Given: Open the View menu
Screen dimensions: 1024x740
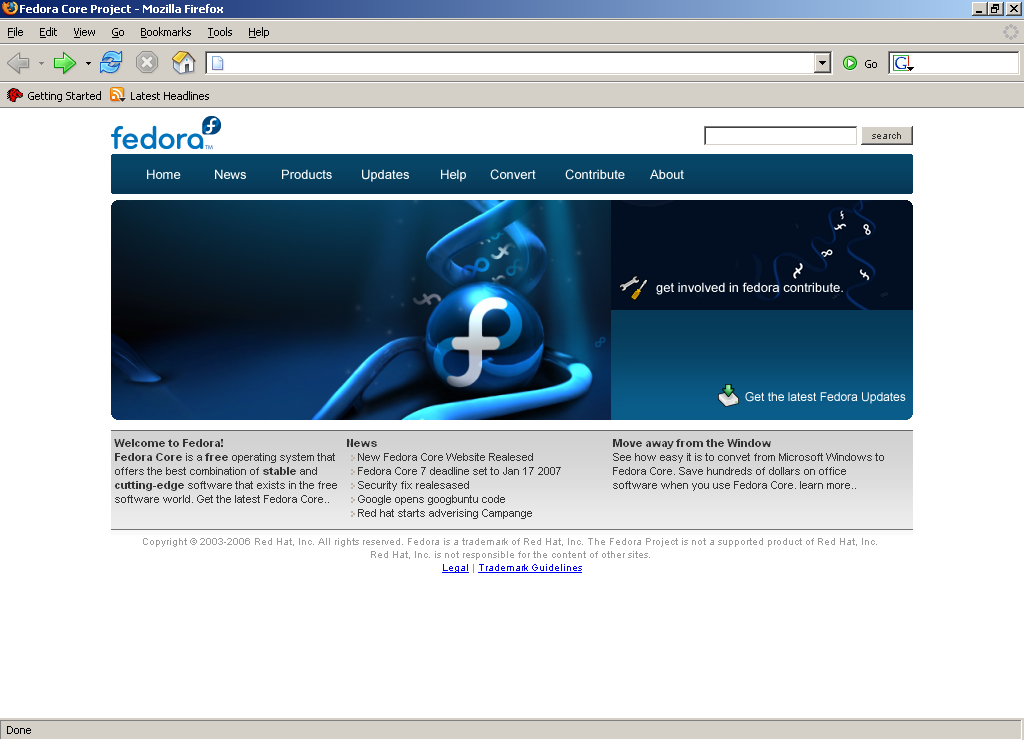Looking at the screenshot, I should [x=84, y=32].
